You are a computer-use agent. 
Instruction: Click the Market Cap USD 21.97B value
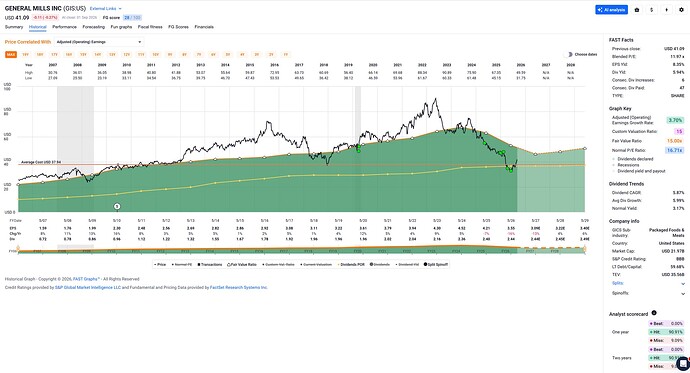673,251
